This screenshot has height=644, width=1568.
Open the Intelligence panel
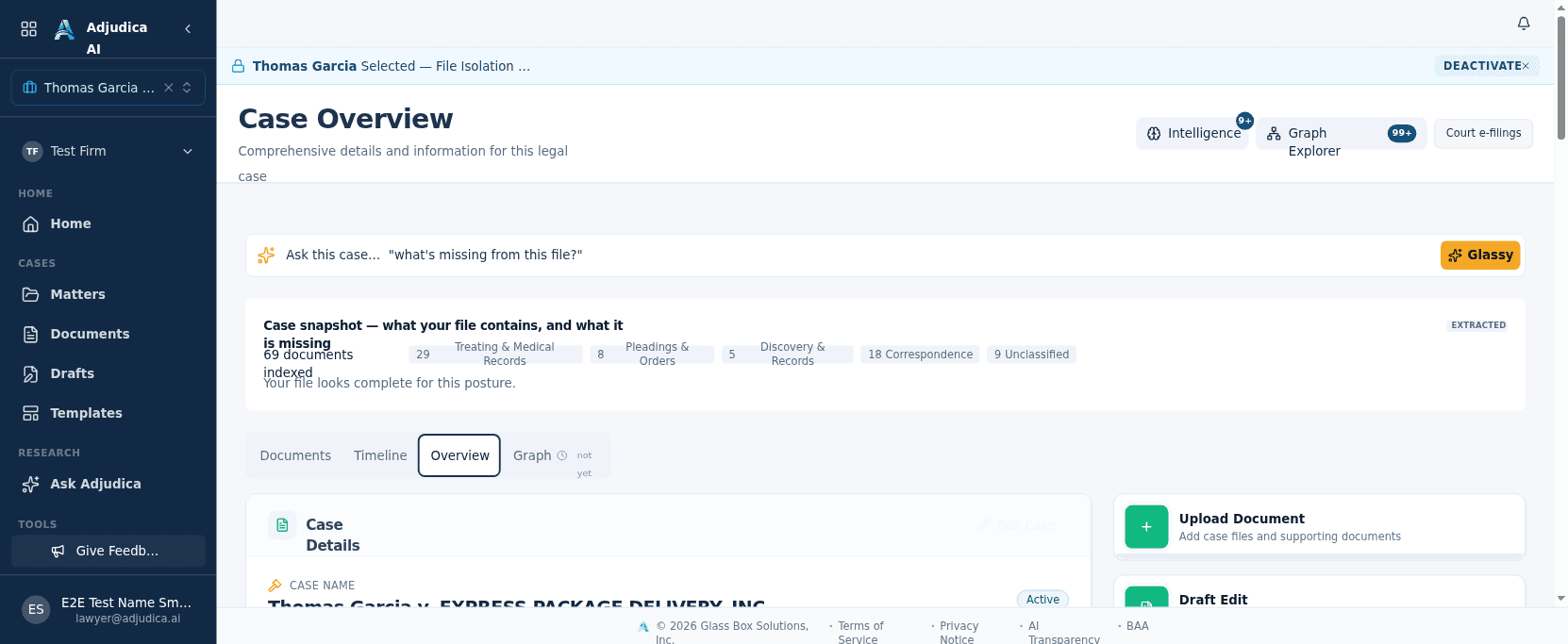click(x=1193, y=133)
